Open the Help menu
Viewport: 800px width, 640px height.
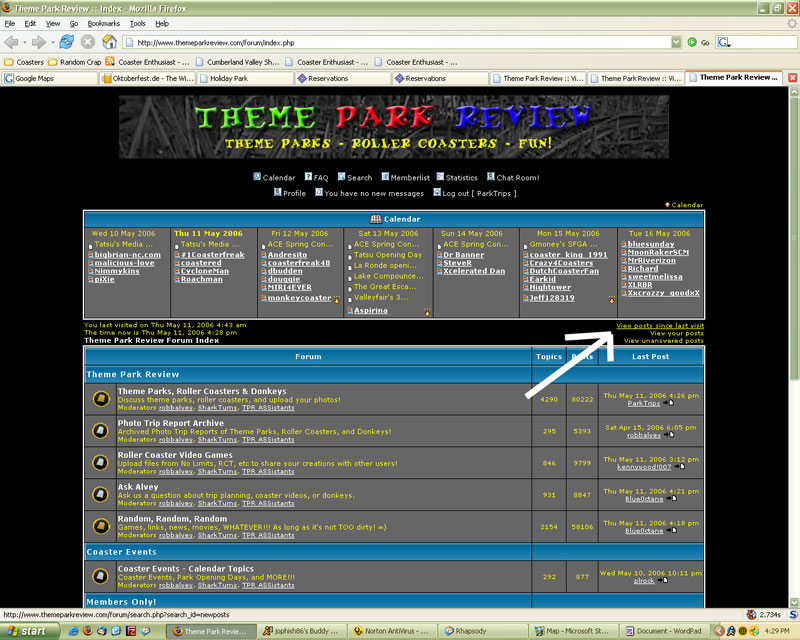pyautogui.click(x=162, y=23)
